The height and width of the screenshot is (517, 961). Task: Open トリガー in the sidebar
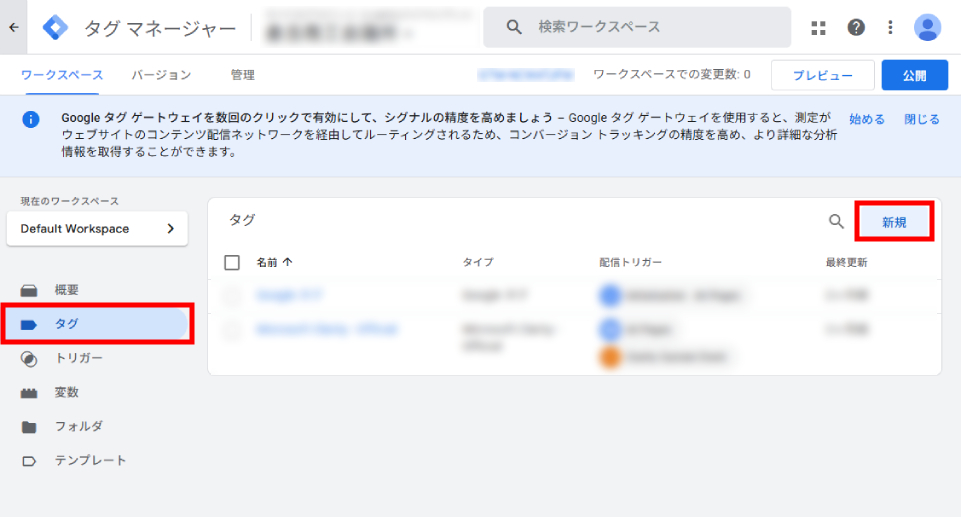coord(78,358)
